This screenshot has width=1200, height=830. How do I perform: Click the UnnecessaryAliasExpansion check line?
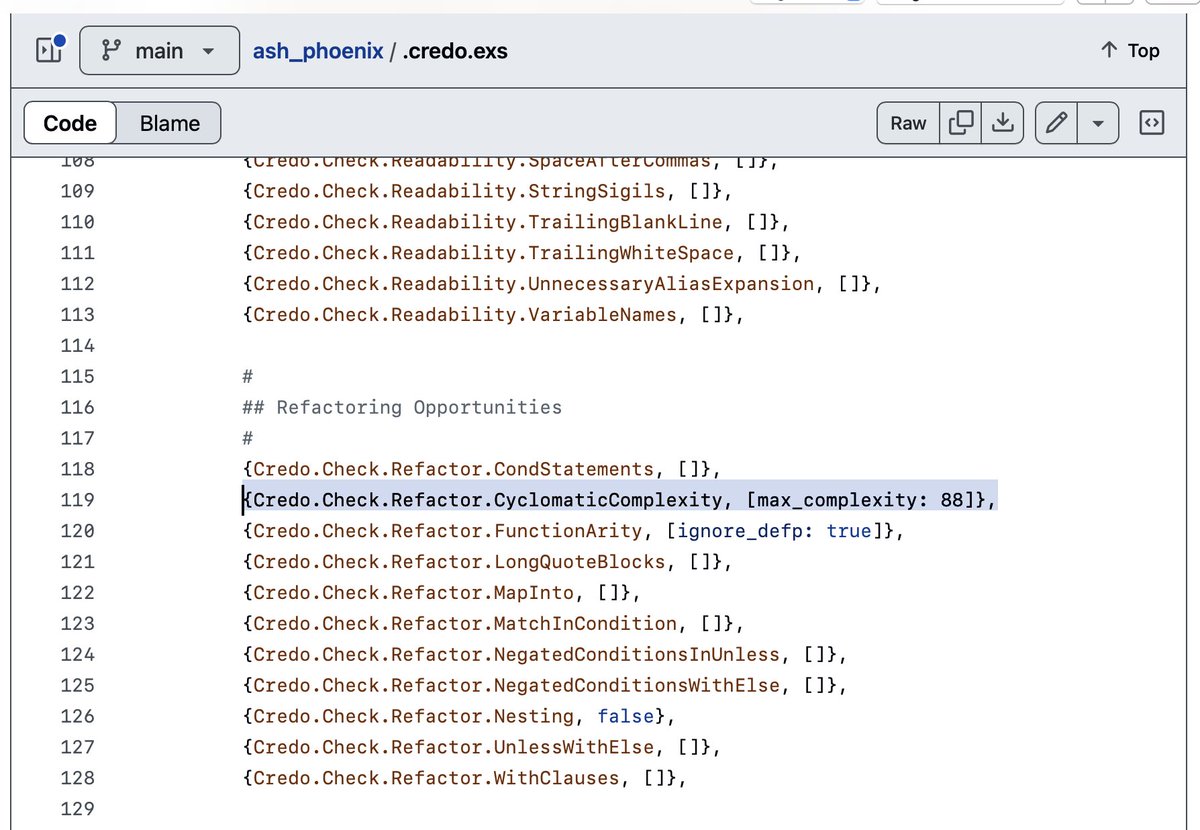562,284
